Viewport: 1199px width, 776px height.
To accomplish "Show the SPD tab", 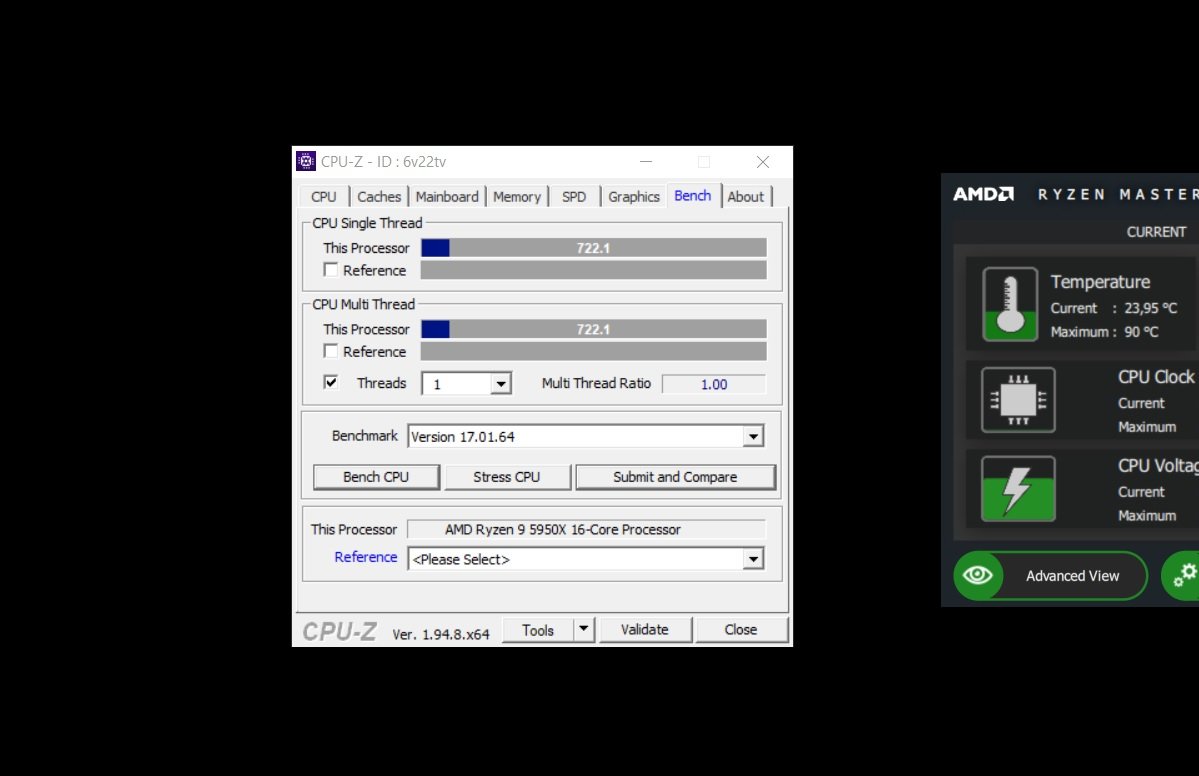I will pyautogui.click(x=574, y=196).
